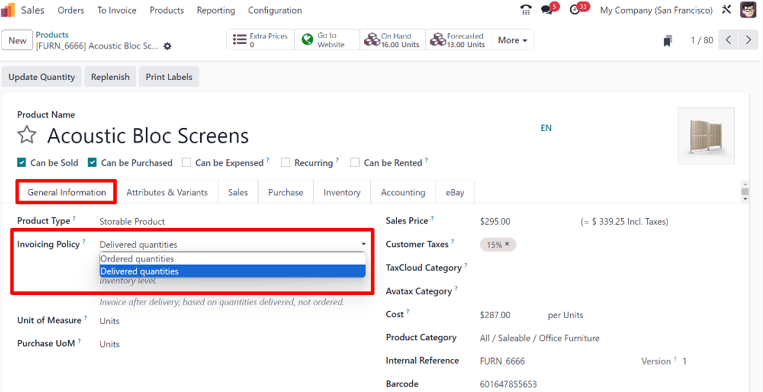The image size is (763, 392).
Task: Go to next record arrow
Action: tap(748, 40)
